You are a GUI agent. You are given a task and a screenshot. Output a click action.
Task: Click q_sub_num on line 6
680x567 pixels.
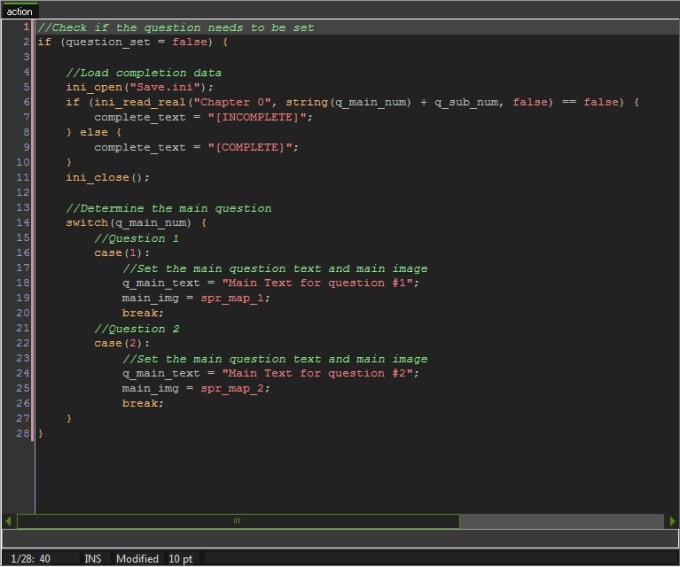466,102
